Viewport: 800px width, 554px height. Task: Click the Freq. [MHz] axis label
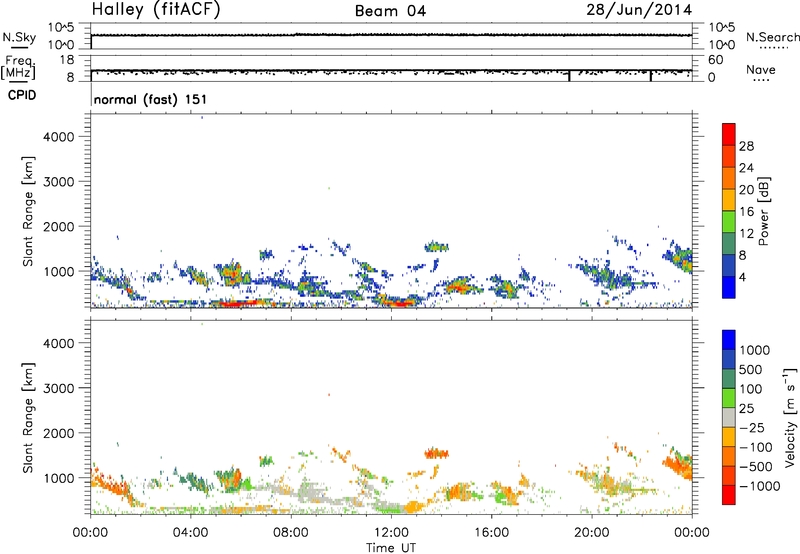pos(18,67)
